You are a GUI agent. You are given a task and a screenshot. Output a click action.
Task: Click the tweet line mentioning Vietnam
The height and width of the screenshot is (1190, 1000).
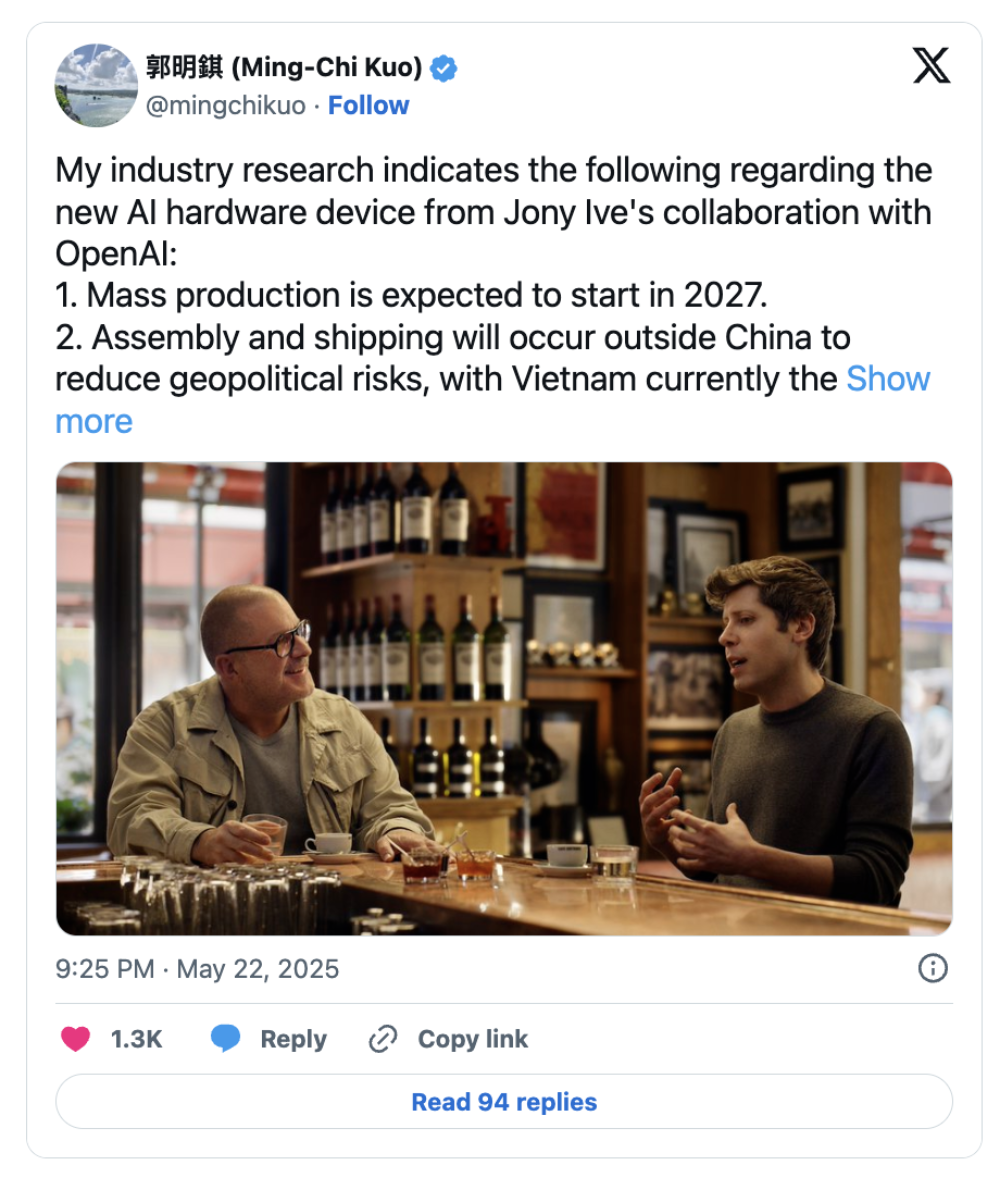pyautogui.click(x=446, y=379)
